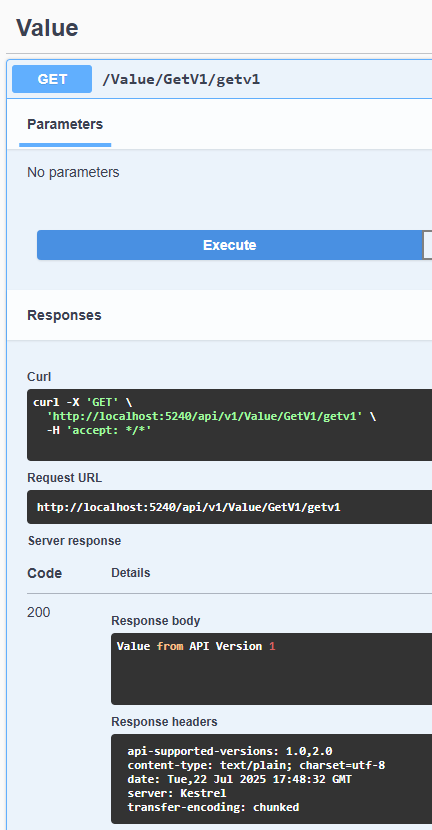Click the Code column header
Viewport: 432px width, 830px height.
[x=44, y=573]
